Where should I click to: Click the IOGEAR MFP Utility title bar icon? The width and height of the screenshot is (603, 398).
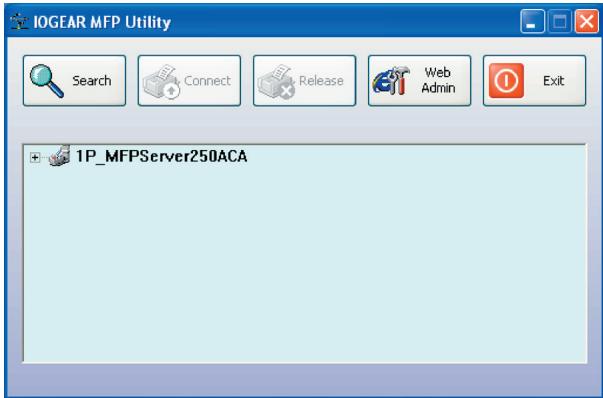[19, 22]
